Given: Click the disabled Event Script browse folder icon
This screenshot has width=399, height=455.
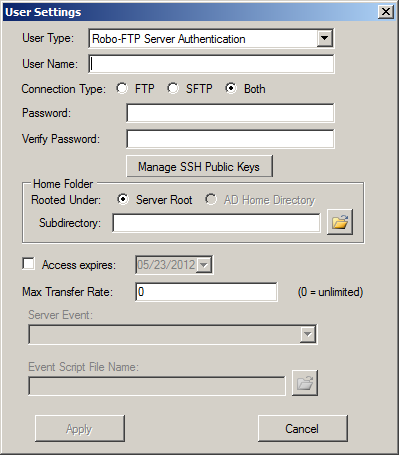Looking at the screenshot, I should [305, 383].
